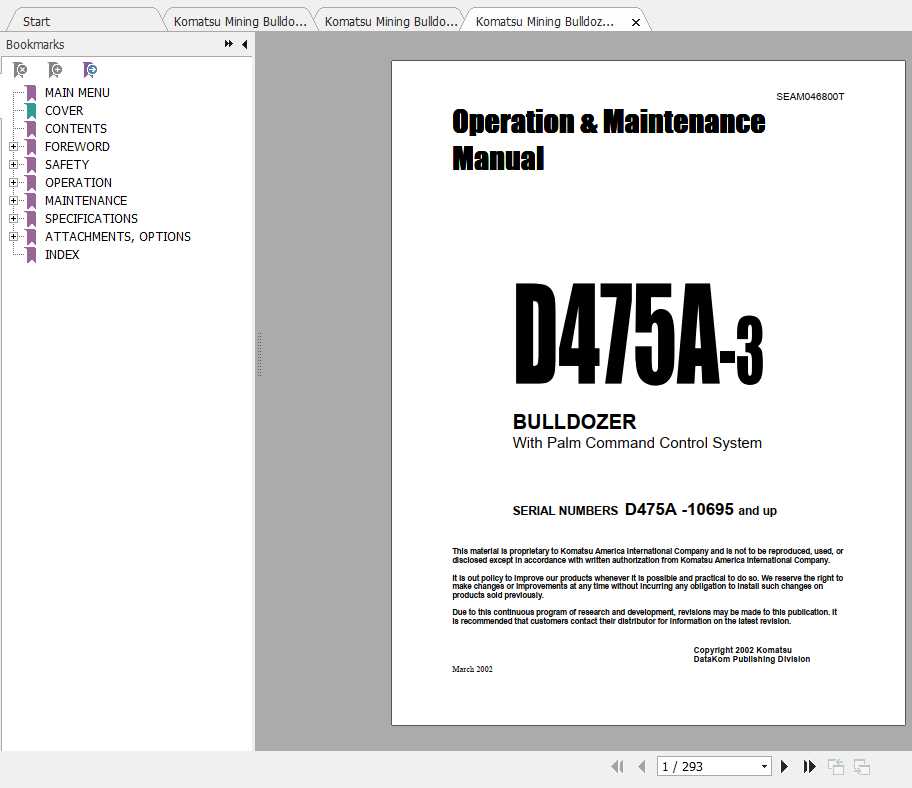Open the page number dropdown
This screenshot has width=912, height=788.
coord(764,766)
